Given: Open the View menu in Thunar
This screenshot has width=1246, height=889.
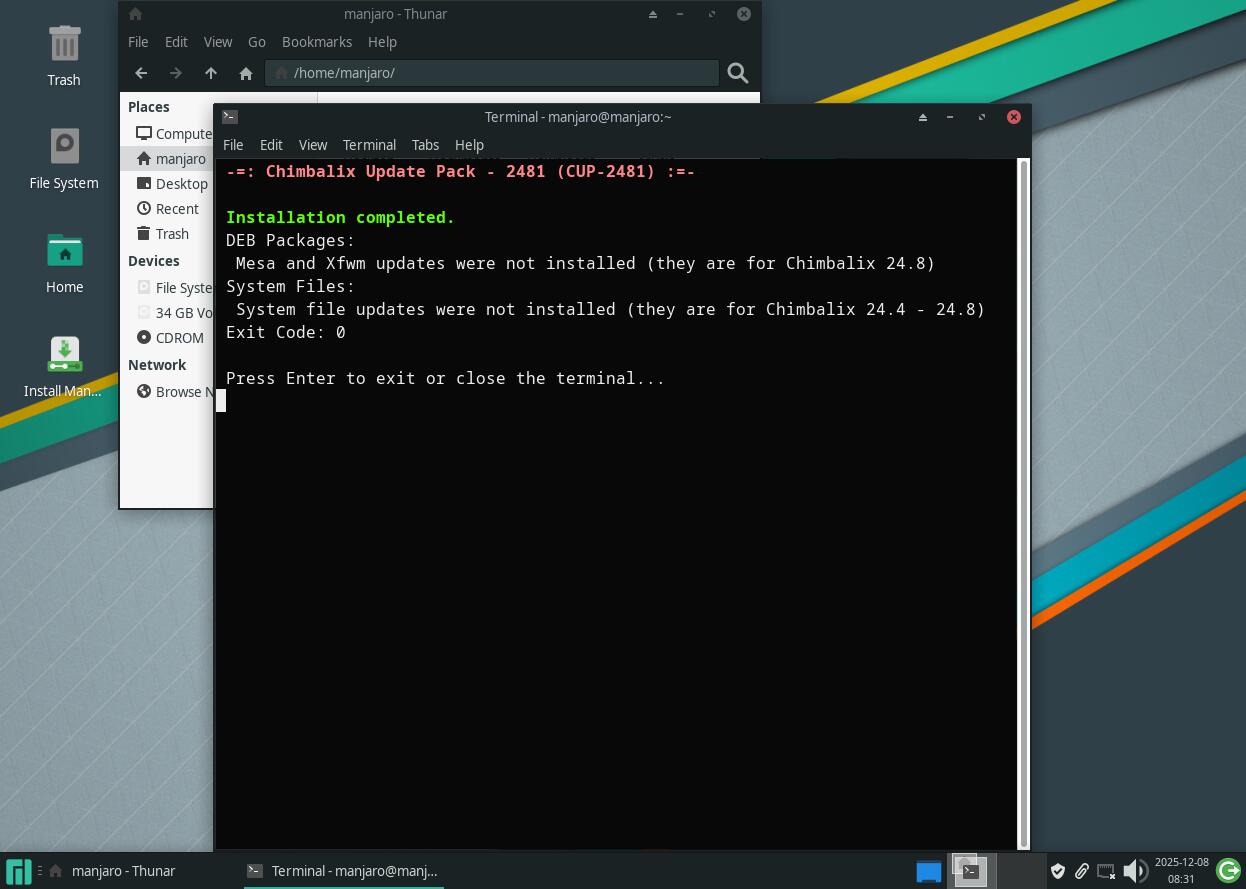Looking at the screenshot, I should pyautogui.click(x=218, y=42).
